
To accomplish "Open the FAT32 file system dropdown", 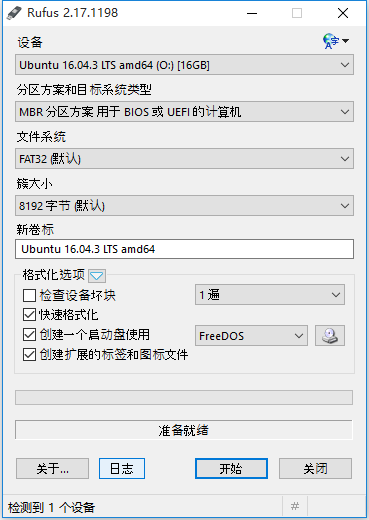I will point(184,159).
